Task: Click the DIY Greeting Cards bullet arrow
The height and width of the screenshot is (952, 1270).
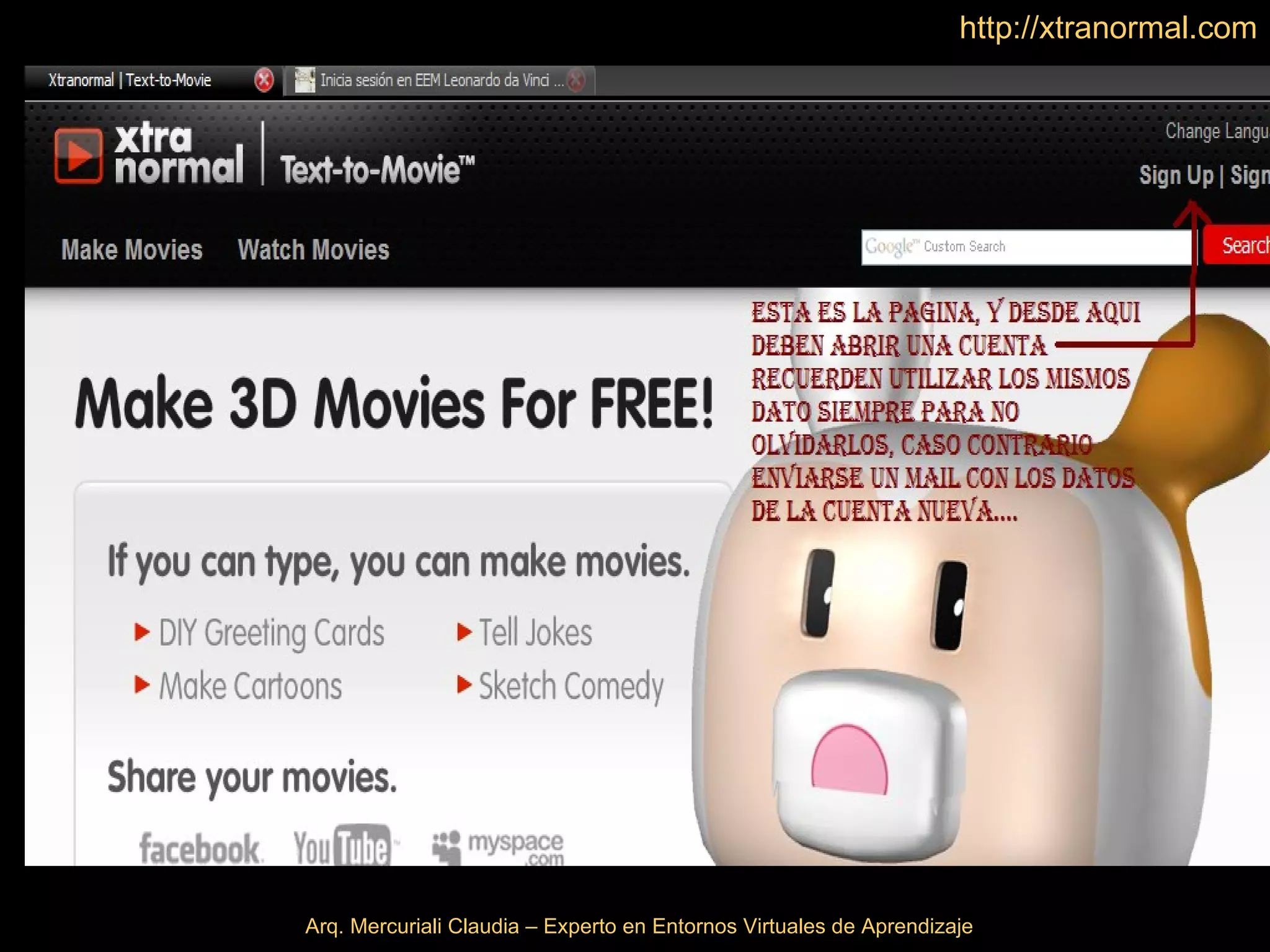Action: click(142, 632)
